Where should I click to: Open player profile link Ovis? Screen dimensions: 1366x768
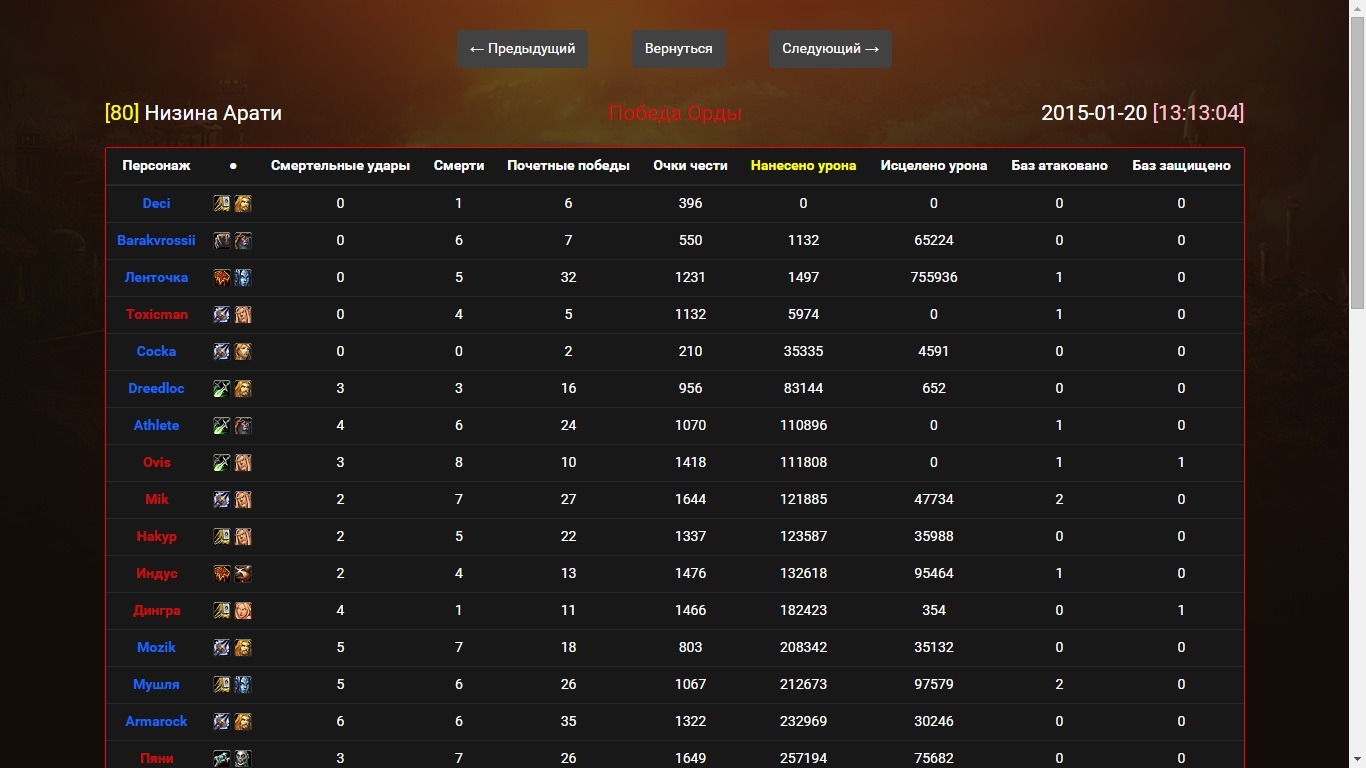click(x=157, y=463)
